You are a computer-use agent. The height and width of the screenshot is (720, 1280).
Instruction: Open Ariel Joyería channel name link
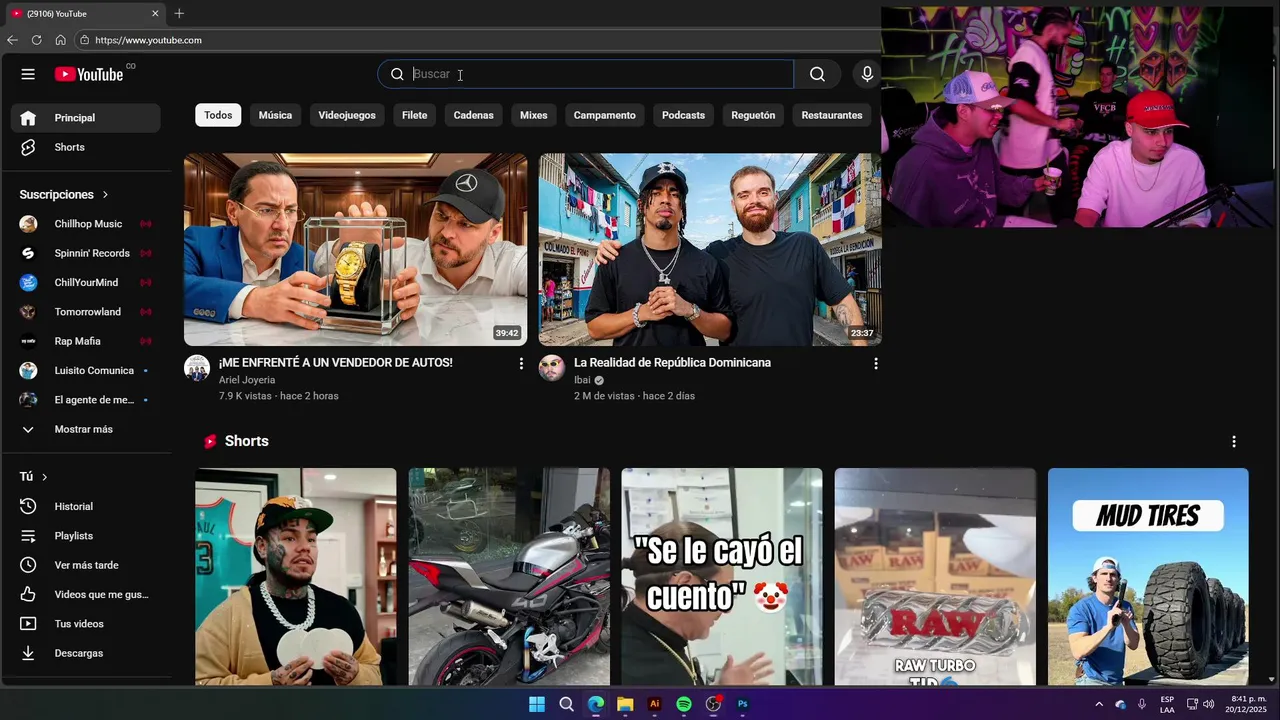247,380
